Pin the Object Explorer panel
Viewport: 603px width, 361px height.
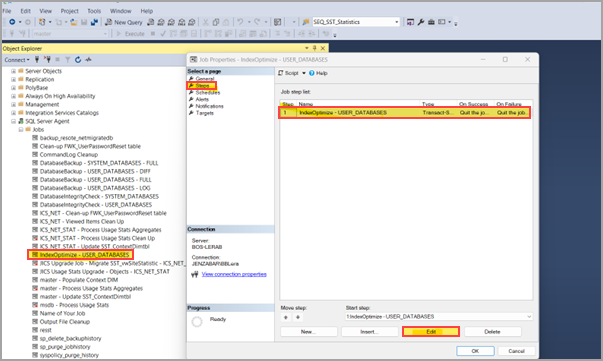314,48
